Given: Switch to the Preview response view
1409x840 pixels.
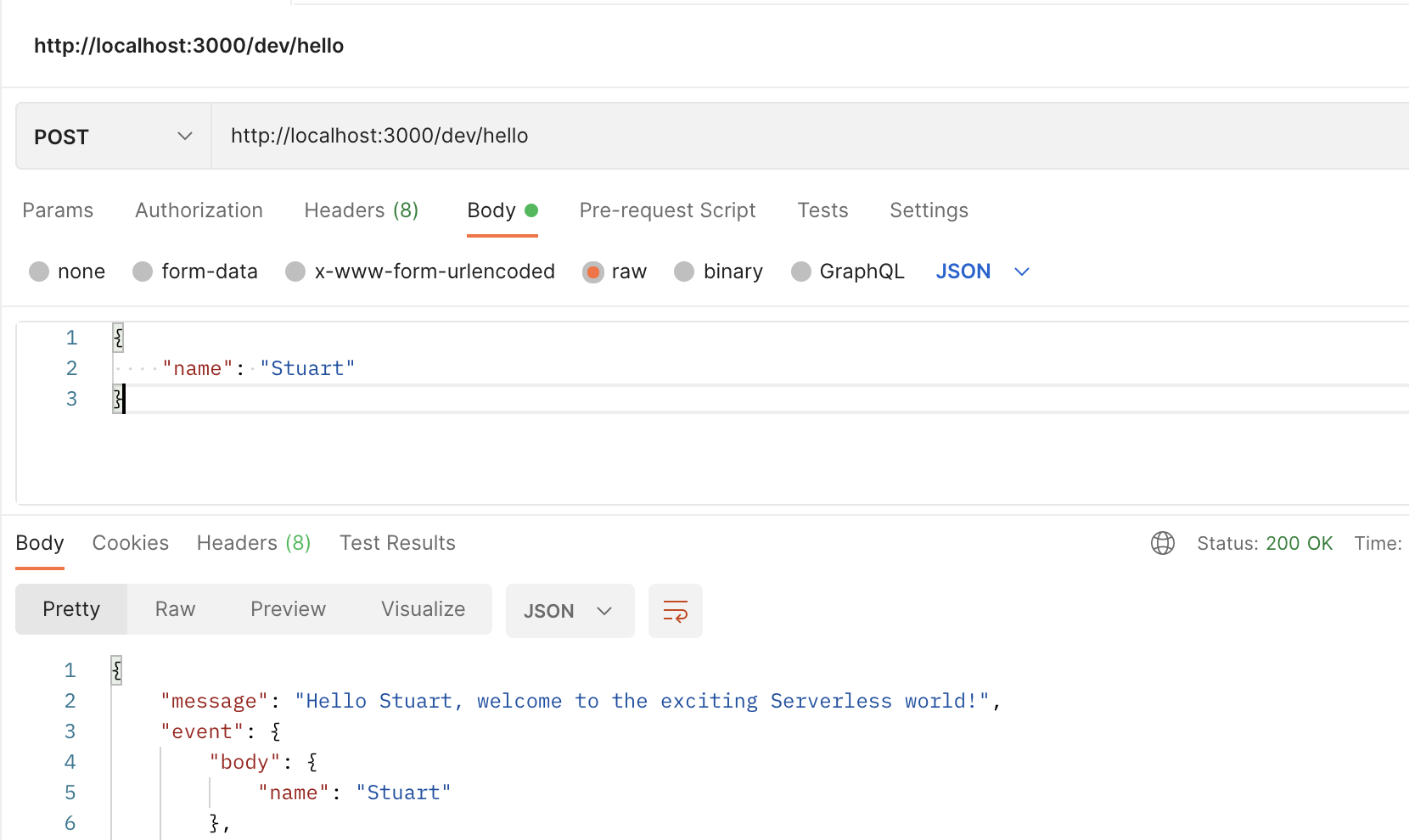Looking at the screenshot, I should coord(288,609).
